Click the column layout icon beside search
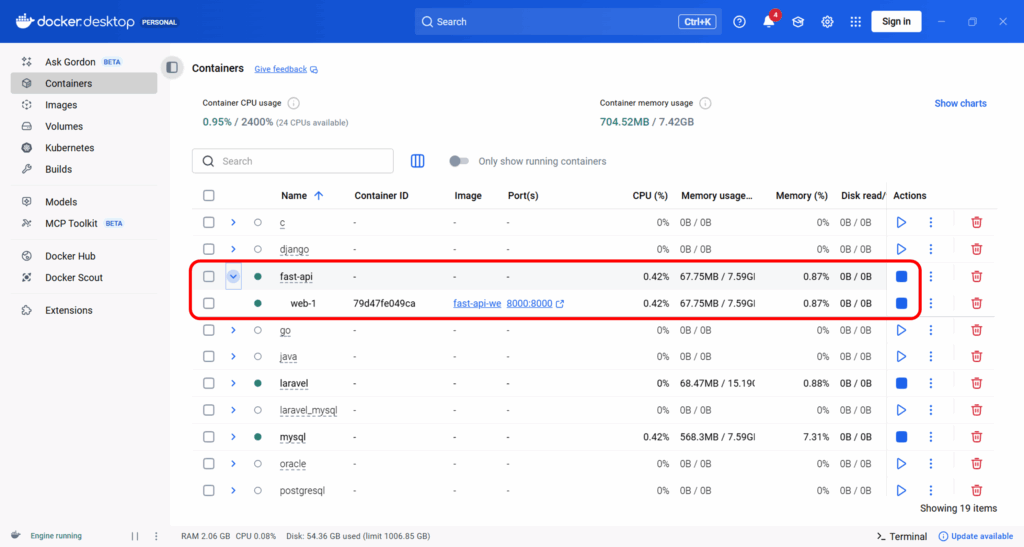This screenshot has width=1024, height=547. coord(418,161)
